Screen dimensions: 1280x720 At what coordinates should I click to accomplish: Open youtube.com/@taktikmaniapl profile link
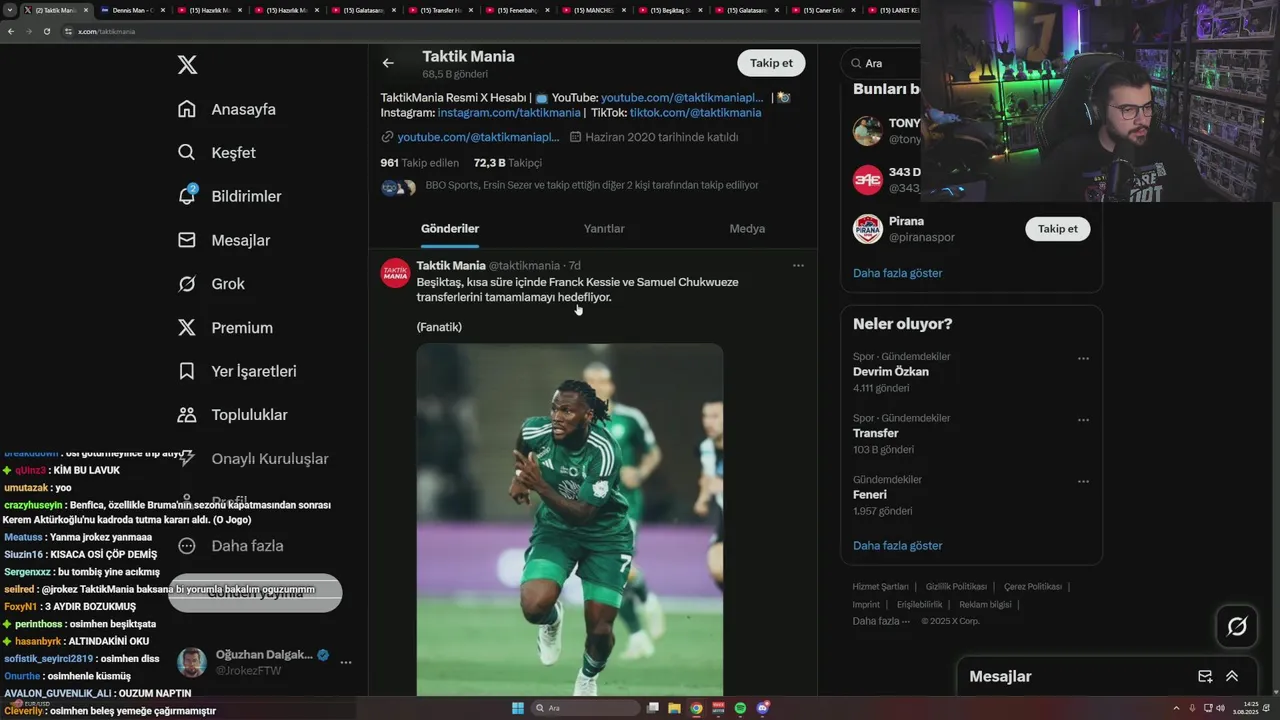[x=478, y=137]
